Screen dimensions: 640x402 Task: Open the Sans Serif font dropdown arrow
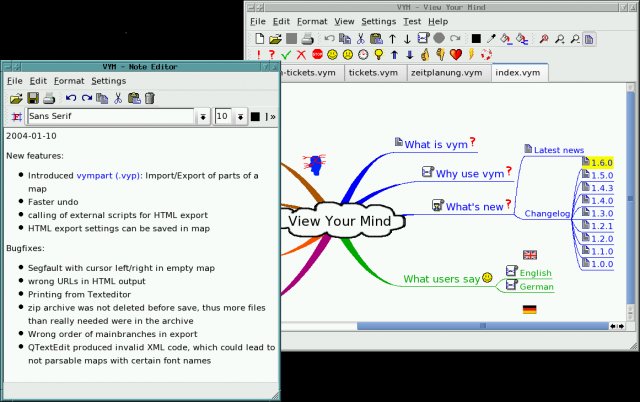coord(203,117)
